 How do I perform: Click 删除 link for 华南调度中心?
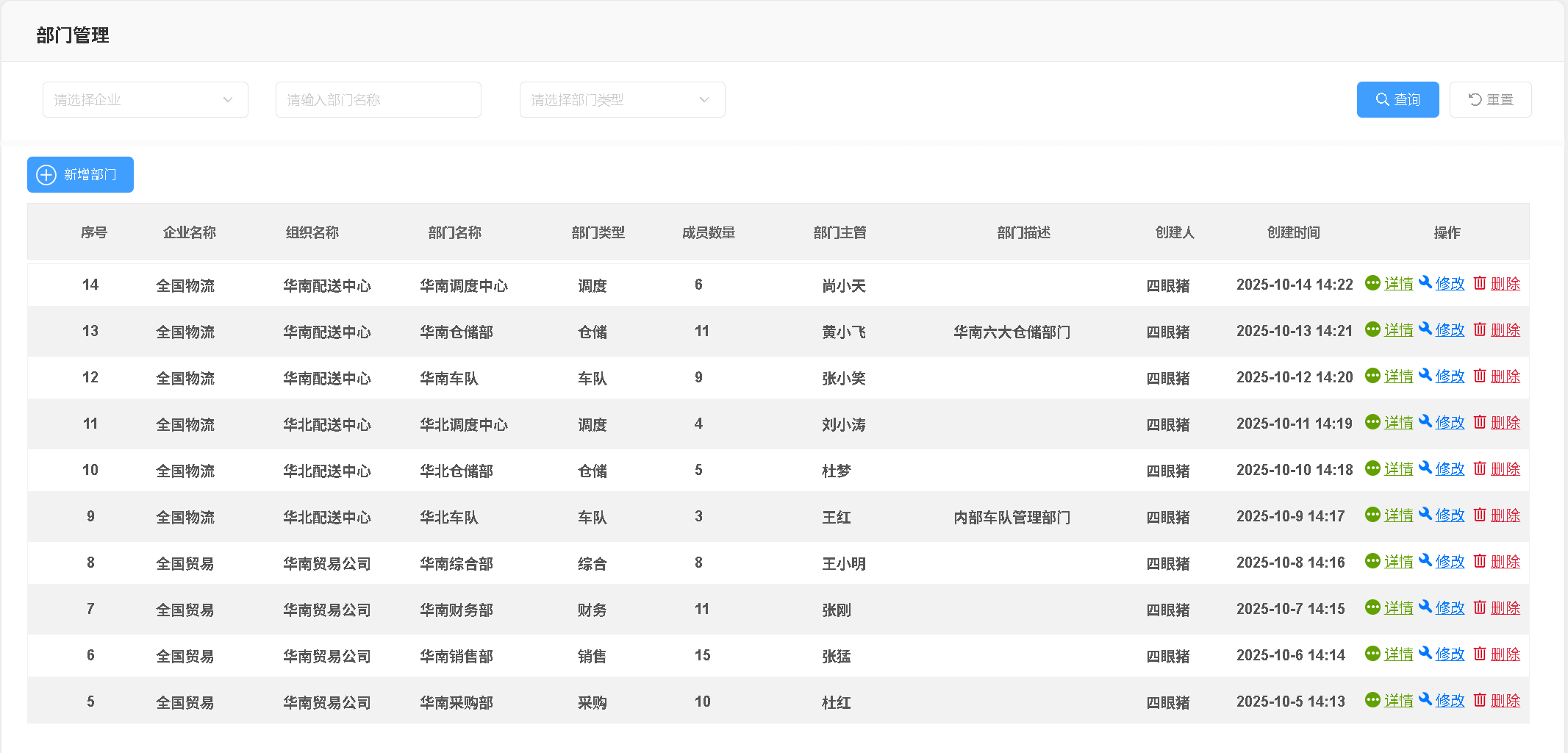(1505, 284)
